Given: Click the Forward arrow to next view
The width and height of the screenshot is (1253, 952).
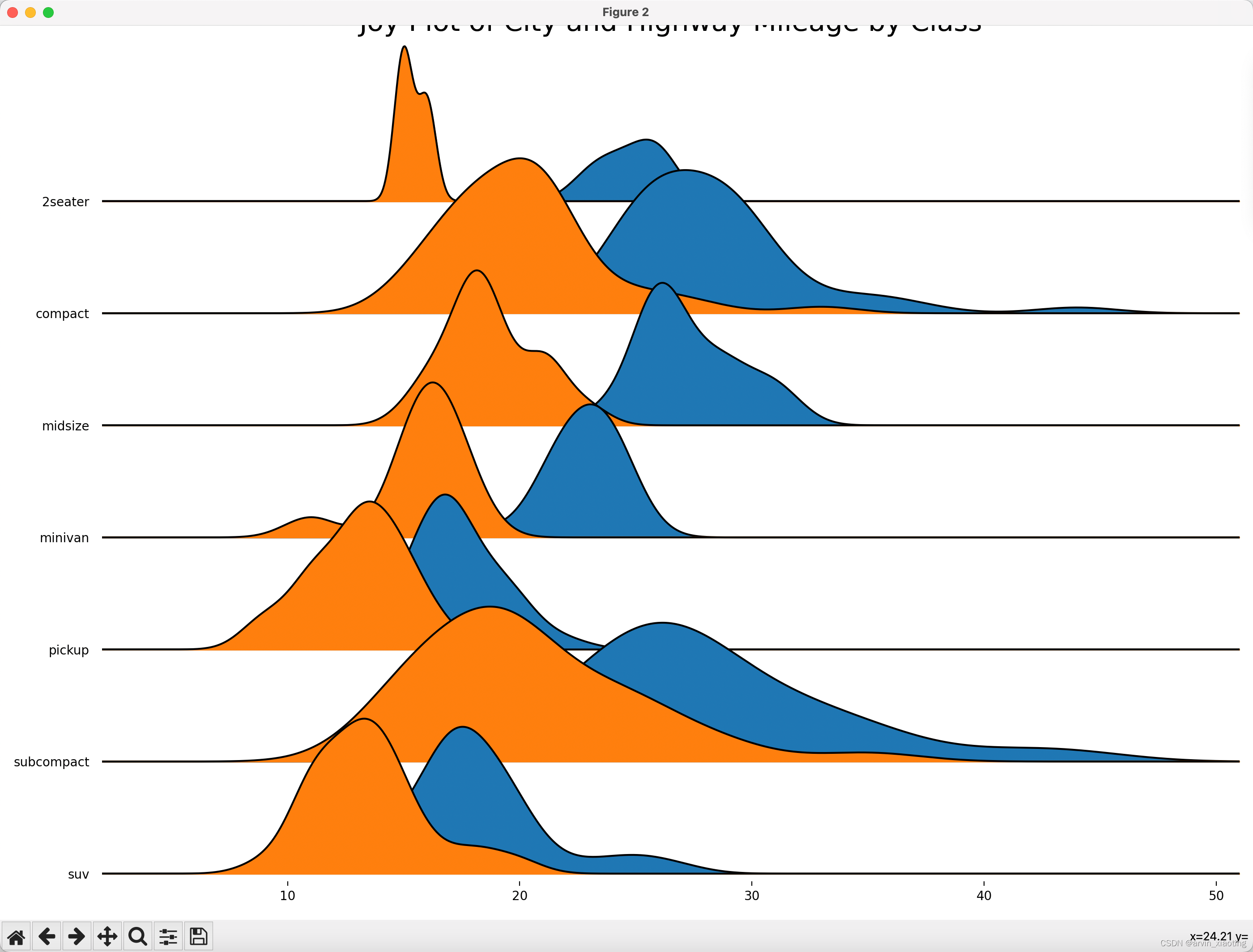Looking at the screenshot, I should [x=77, y=936].
